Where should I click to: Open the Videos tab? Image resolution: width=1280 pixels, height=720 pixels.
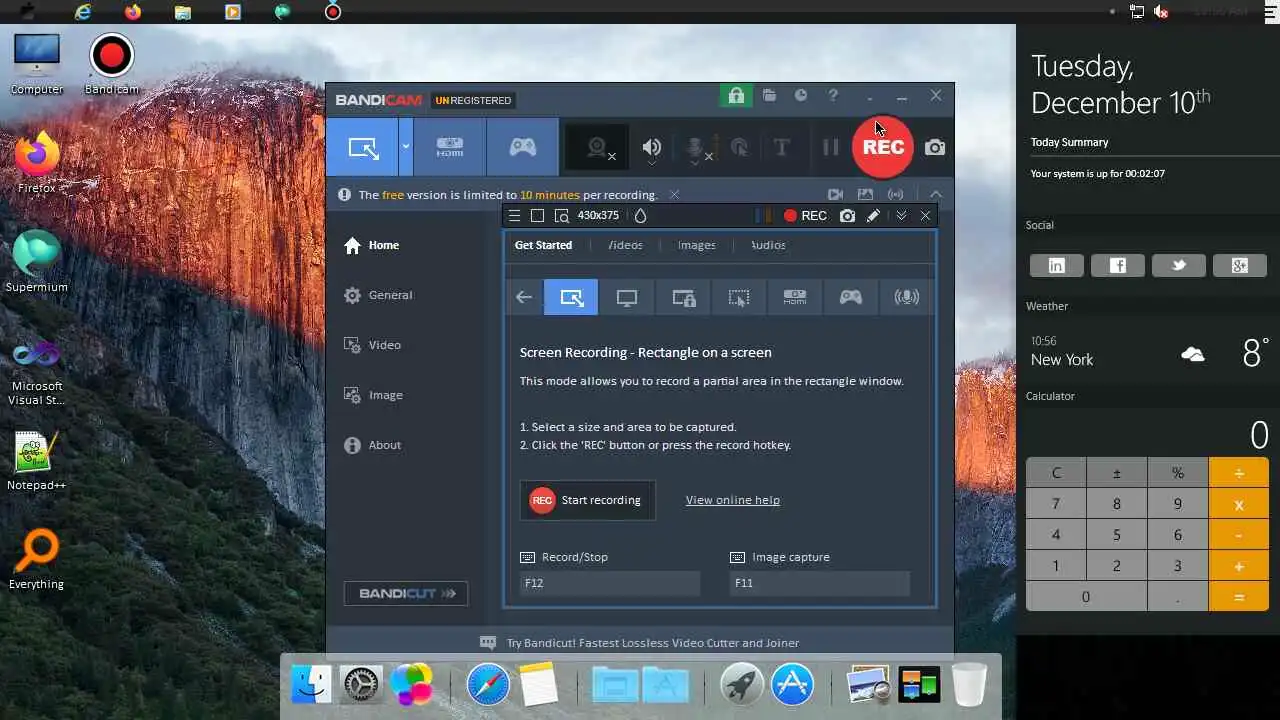pyautogui.click(x=625, y=245)
